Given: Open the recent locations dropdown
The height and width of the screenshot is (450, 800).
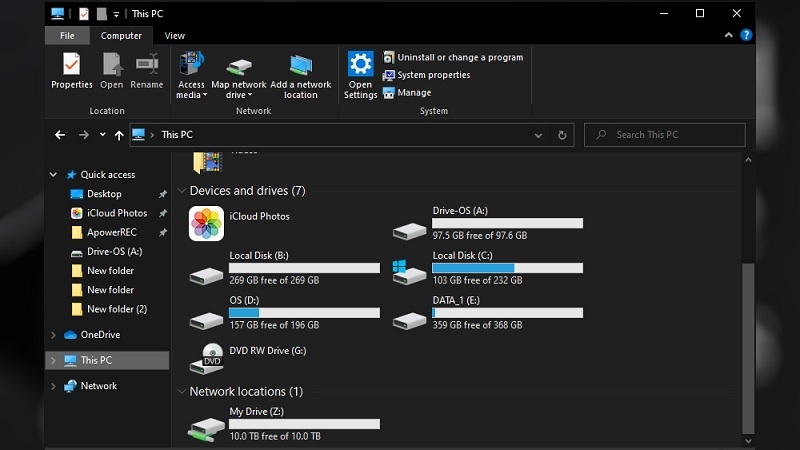Looking at the screenshot, I should click(103, 135).
